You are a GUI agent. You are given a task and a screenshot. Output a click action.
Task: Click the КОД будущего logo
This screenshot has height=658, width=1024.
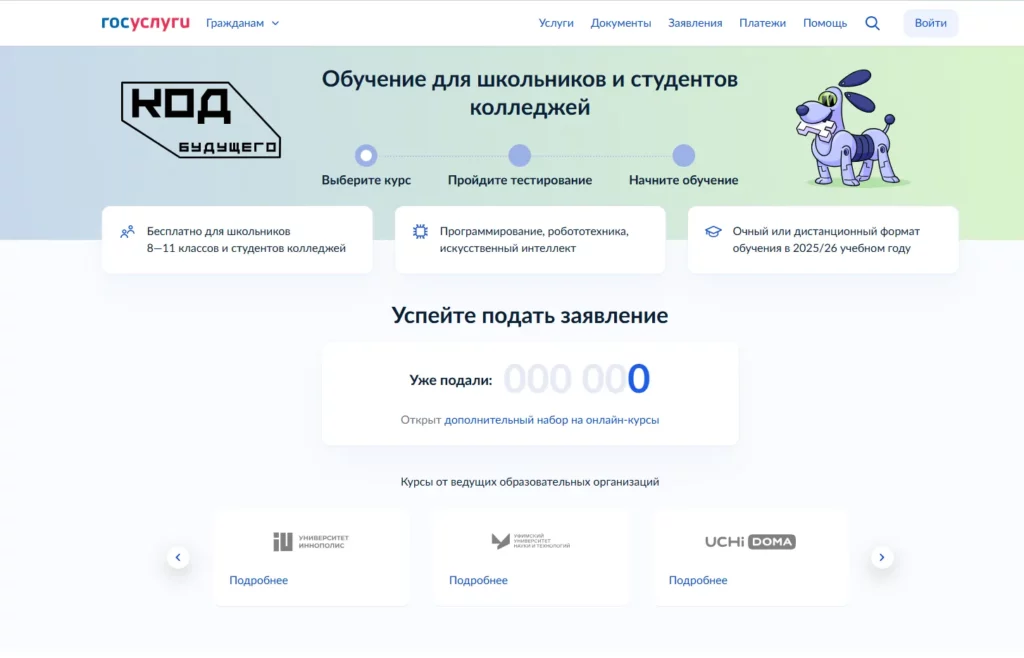tap(199, 118)
